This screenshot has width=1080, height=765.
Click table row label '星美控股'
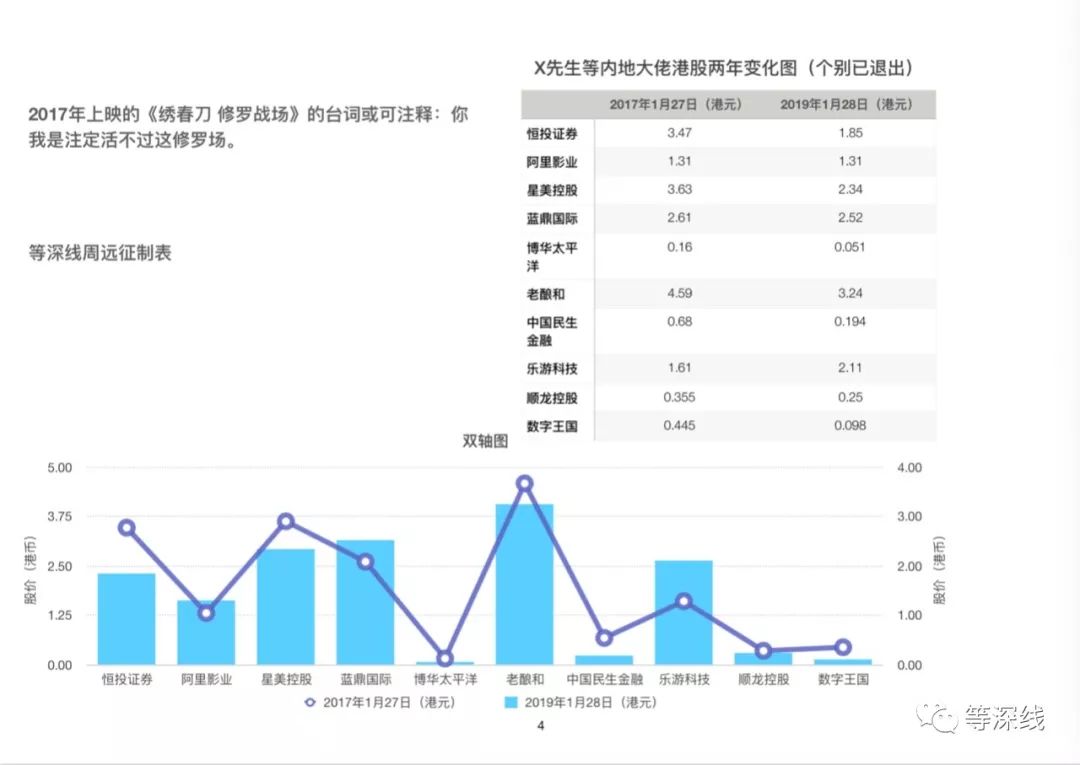coord(552,190)
